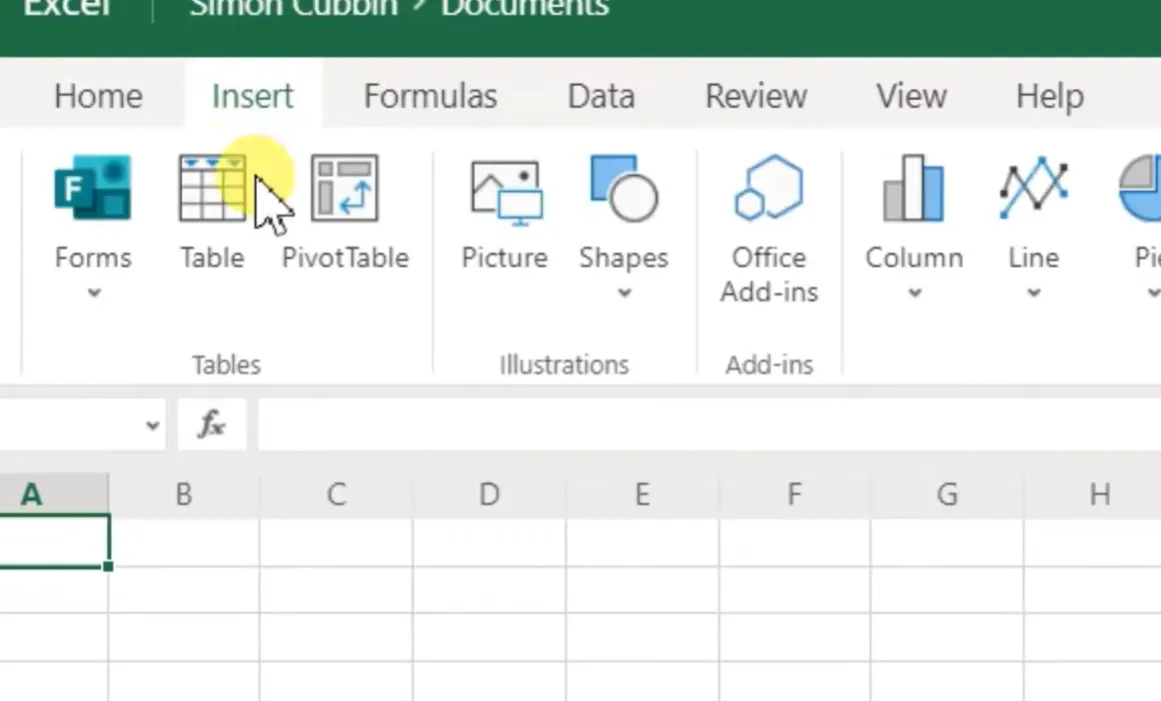The width and height of the screenshot is (1161, 701).
Task: Click the PivotTable icon
Action: tap(344, 188)
